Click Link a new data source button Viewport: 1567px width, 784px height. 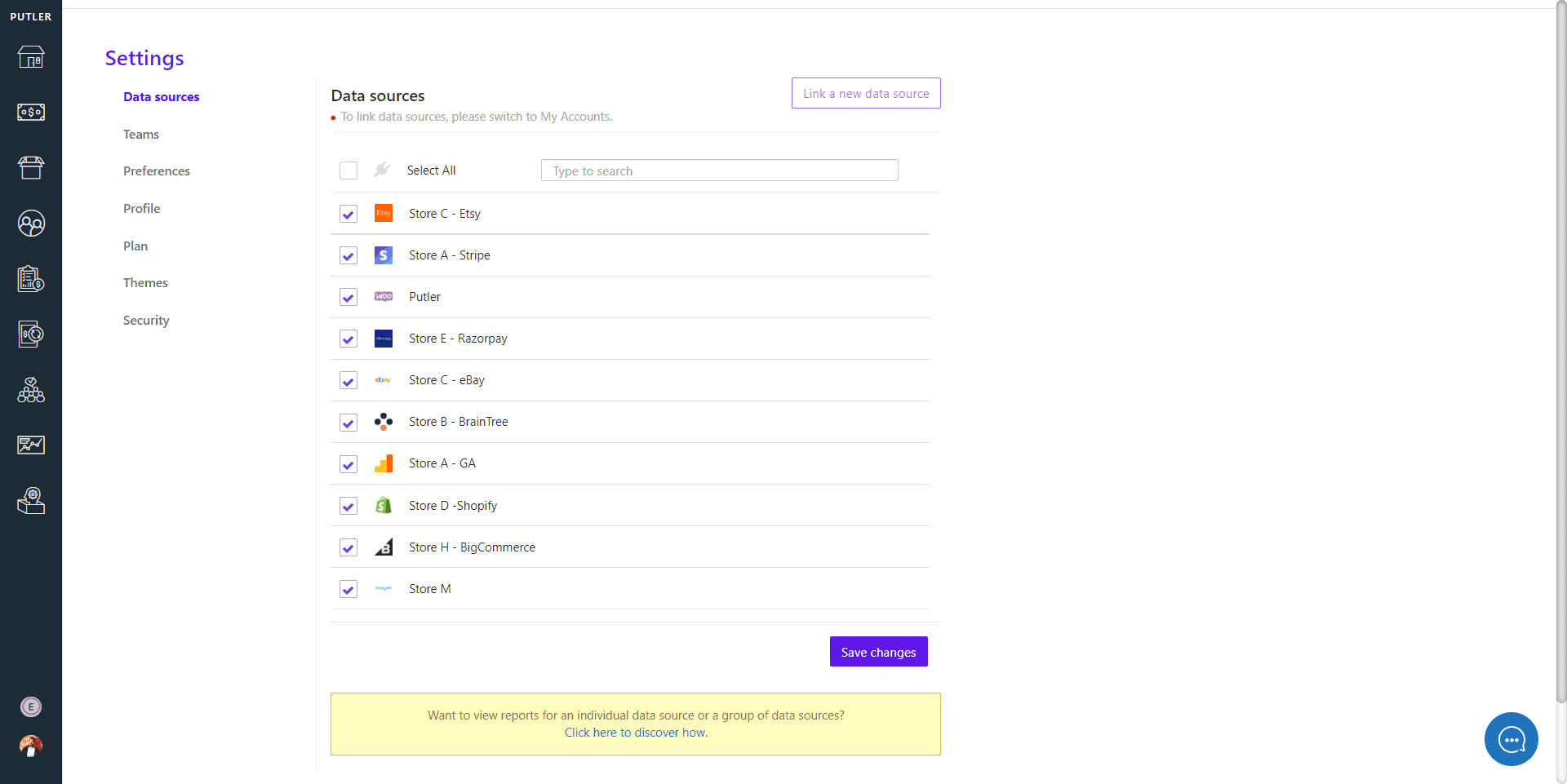click(x=866, y=93)
